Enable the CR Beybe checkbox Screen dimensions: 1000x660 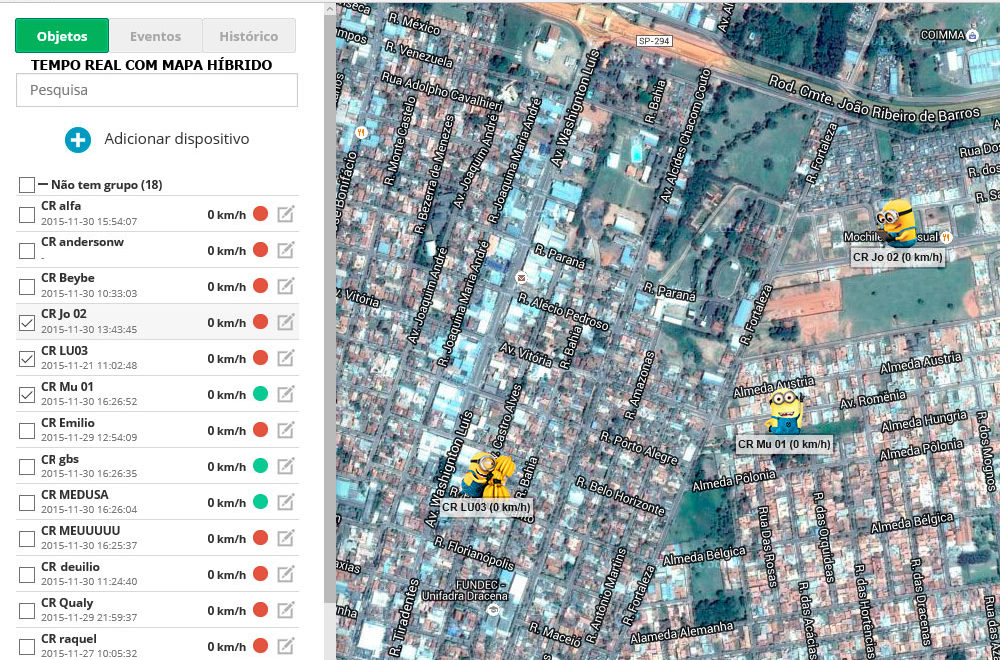point(27,287)
